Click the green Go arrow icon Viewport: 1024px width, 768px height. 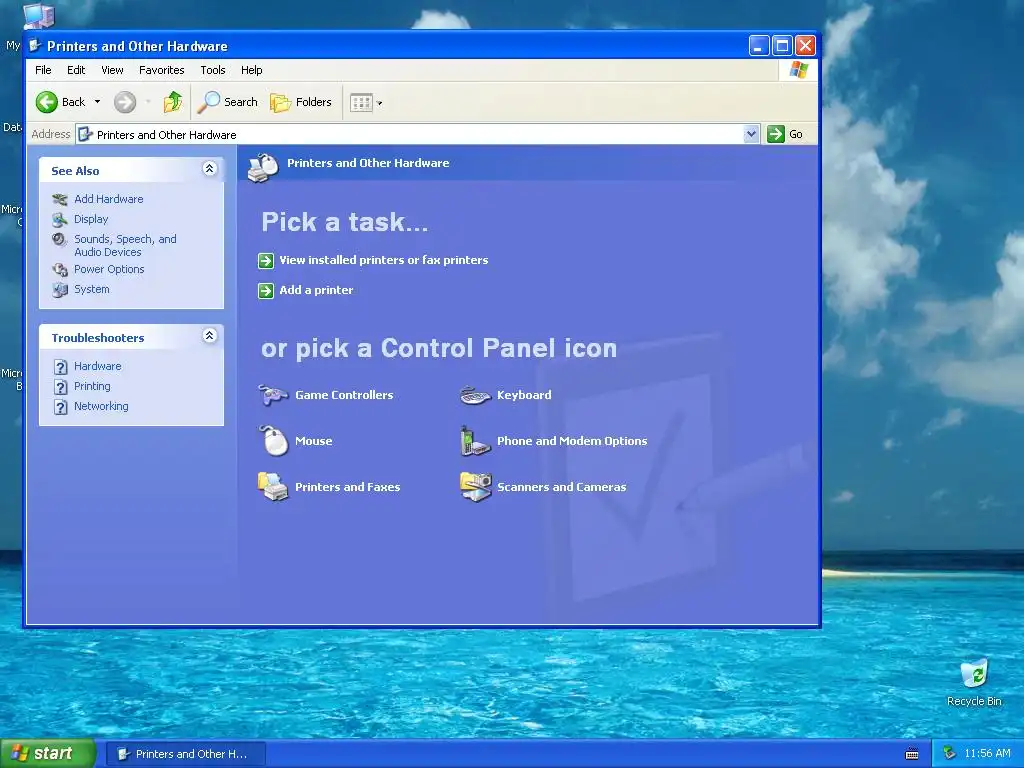(775, 134)
